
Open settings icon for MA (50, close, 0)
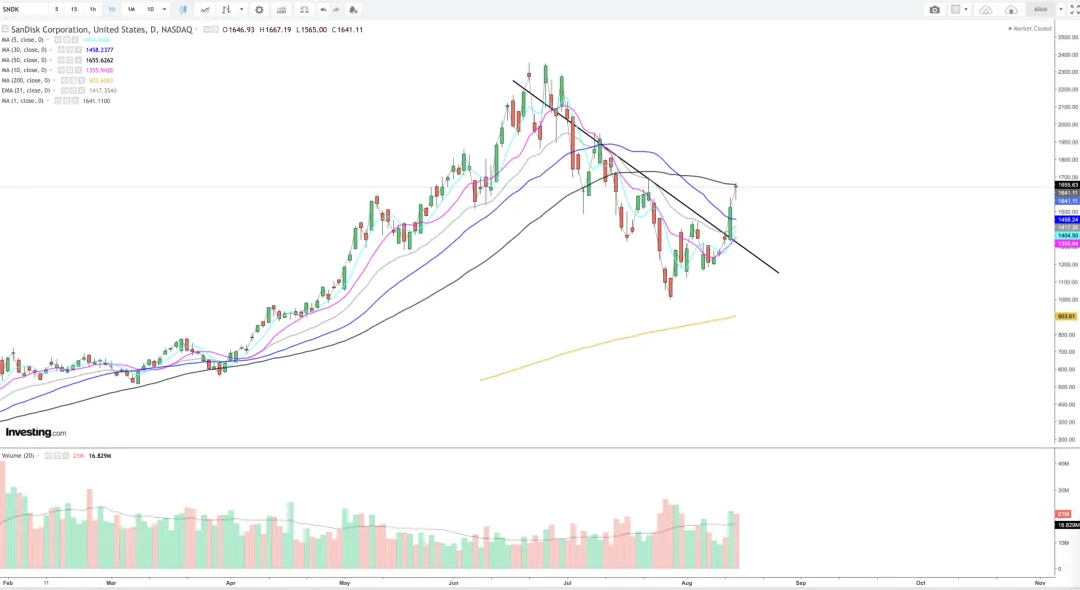pyautogui.click(x=69, y=60)
